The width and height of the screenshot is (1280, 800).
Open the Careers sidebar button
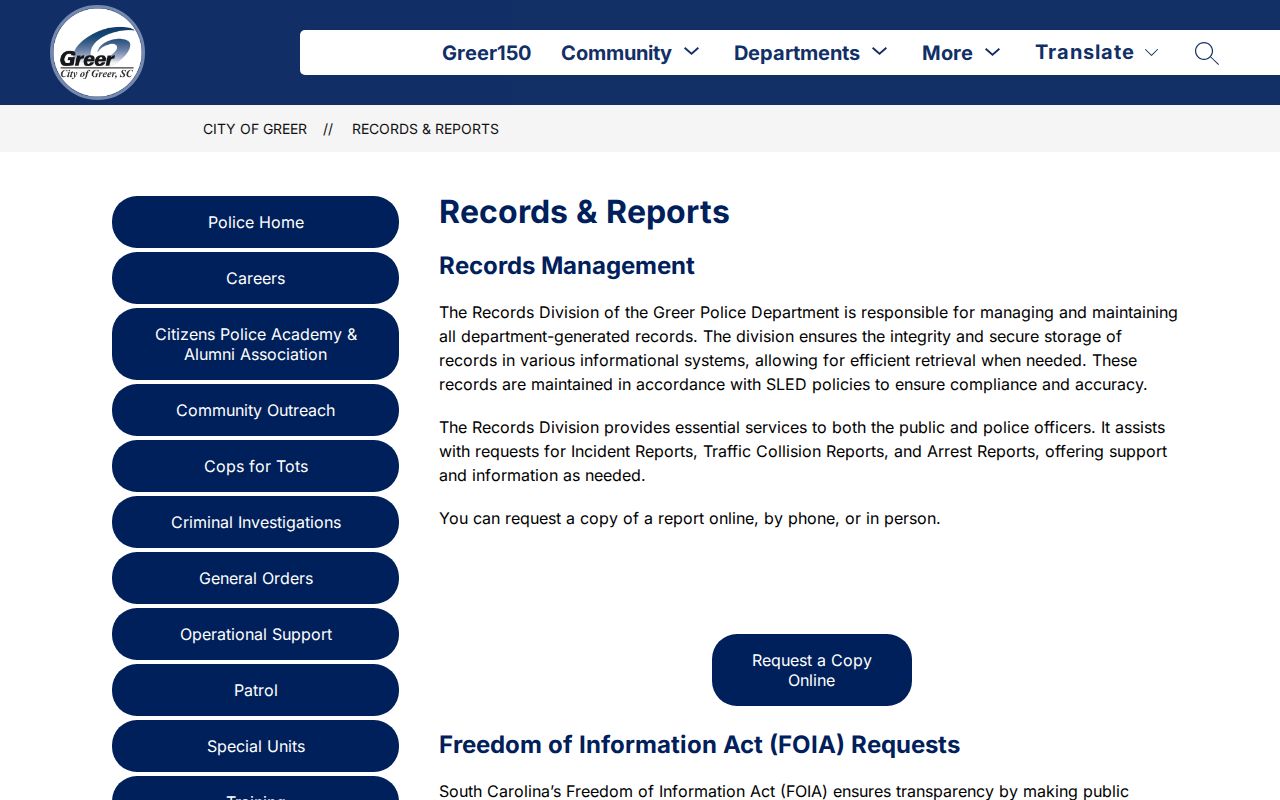point(255,278)
